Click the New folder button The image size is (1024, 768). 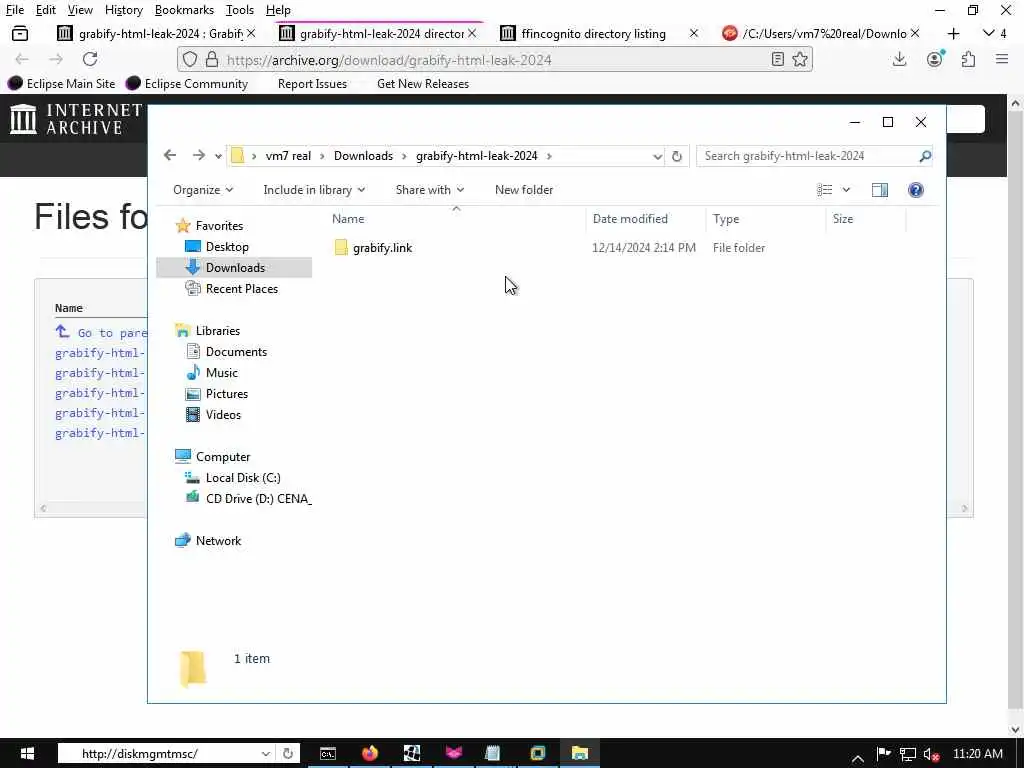(x=524, y=189)
